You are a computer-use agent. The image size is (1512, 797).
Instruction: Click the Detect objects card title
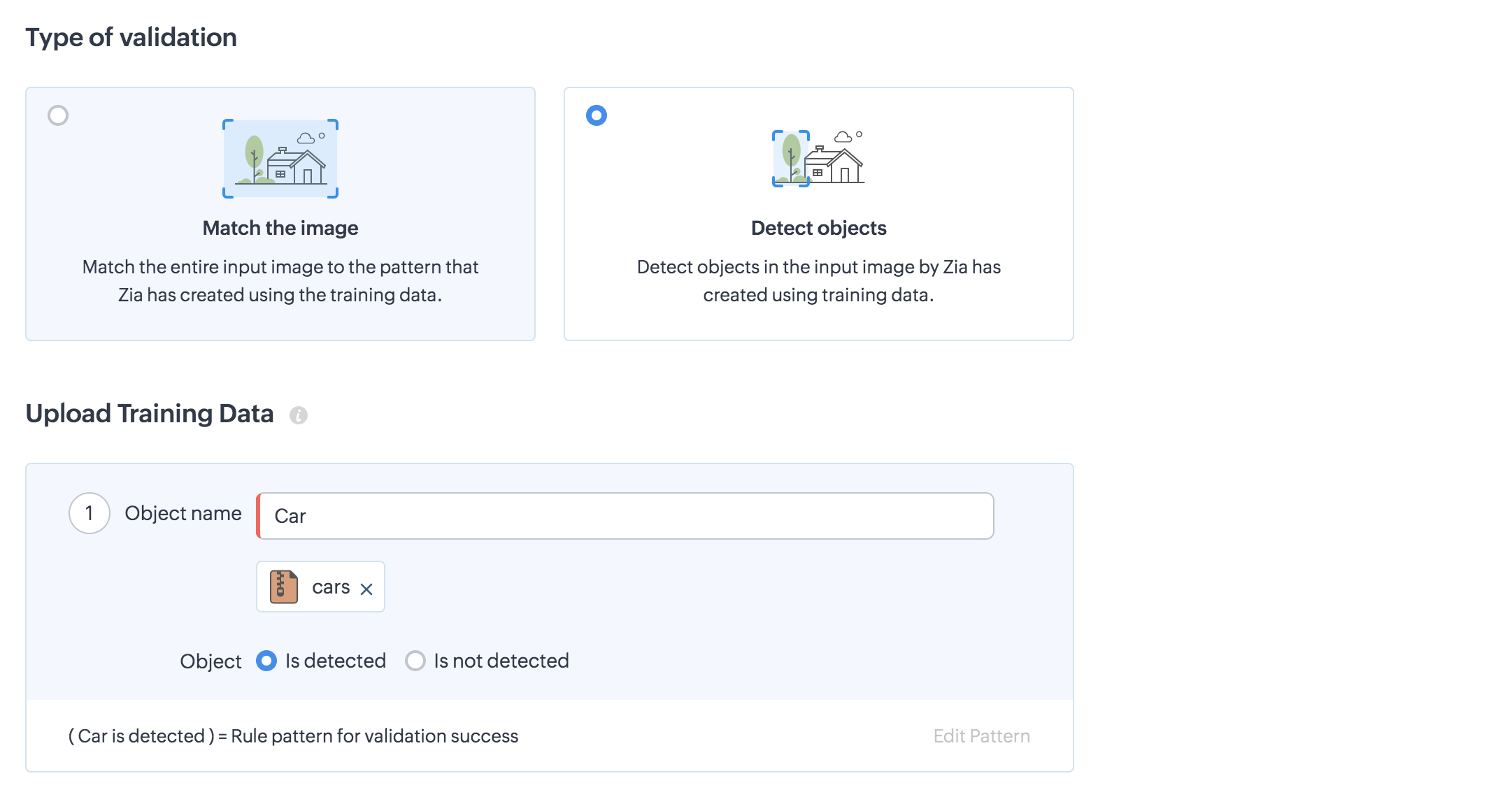coord(818,228)
